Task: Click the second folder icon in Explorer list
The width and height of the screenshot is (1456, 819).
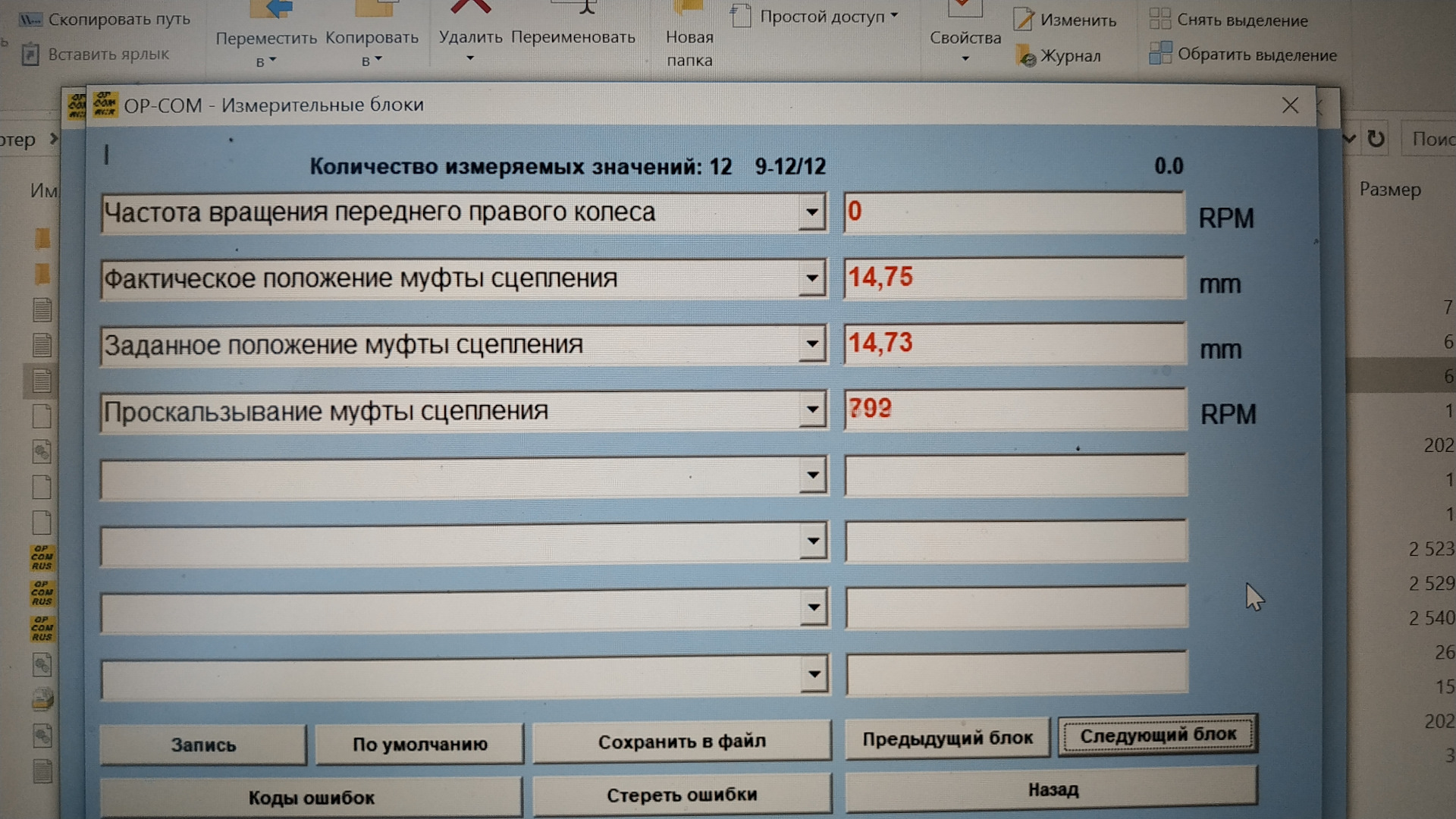Action: 42,273
